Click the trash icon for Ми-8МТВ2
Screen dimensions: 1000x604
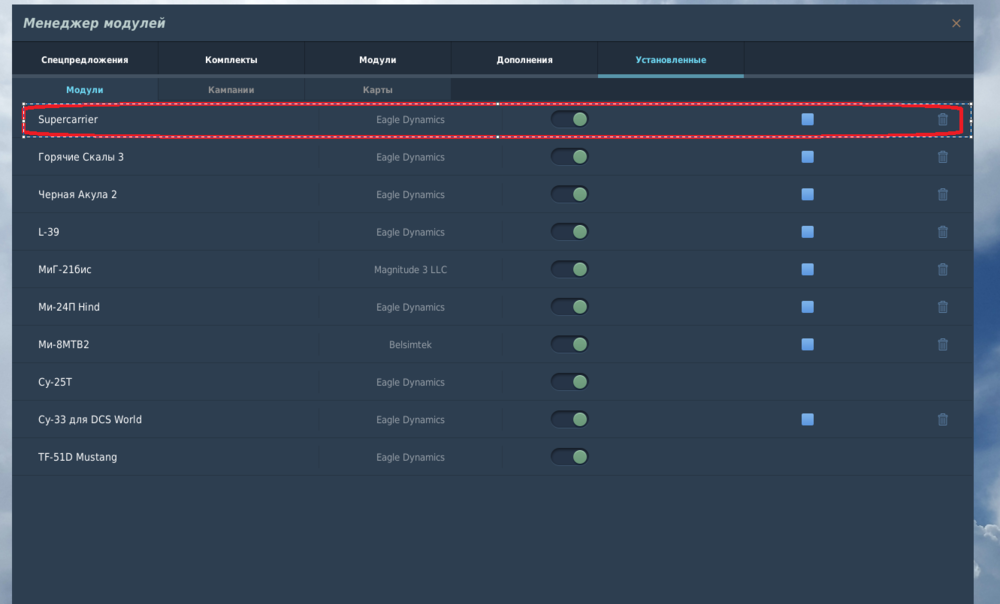tap(942, 344)
